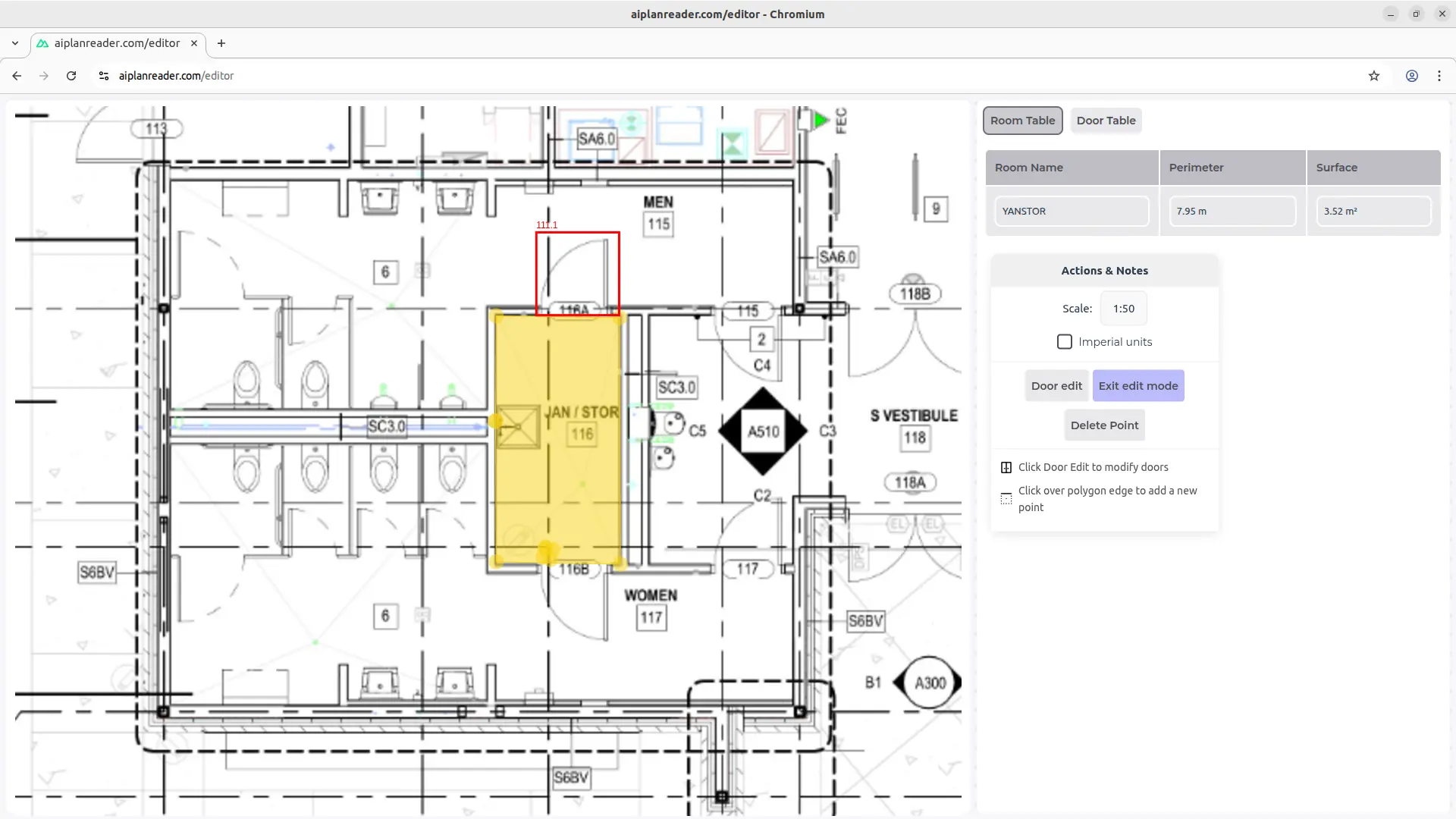Click the dotted polygon edge icon
The height and width of the screenshot is (819, 1456).
(x=1006, y=499)
